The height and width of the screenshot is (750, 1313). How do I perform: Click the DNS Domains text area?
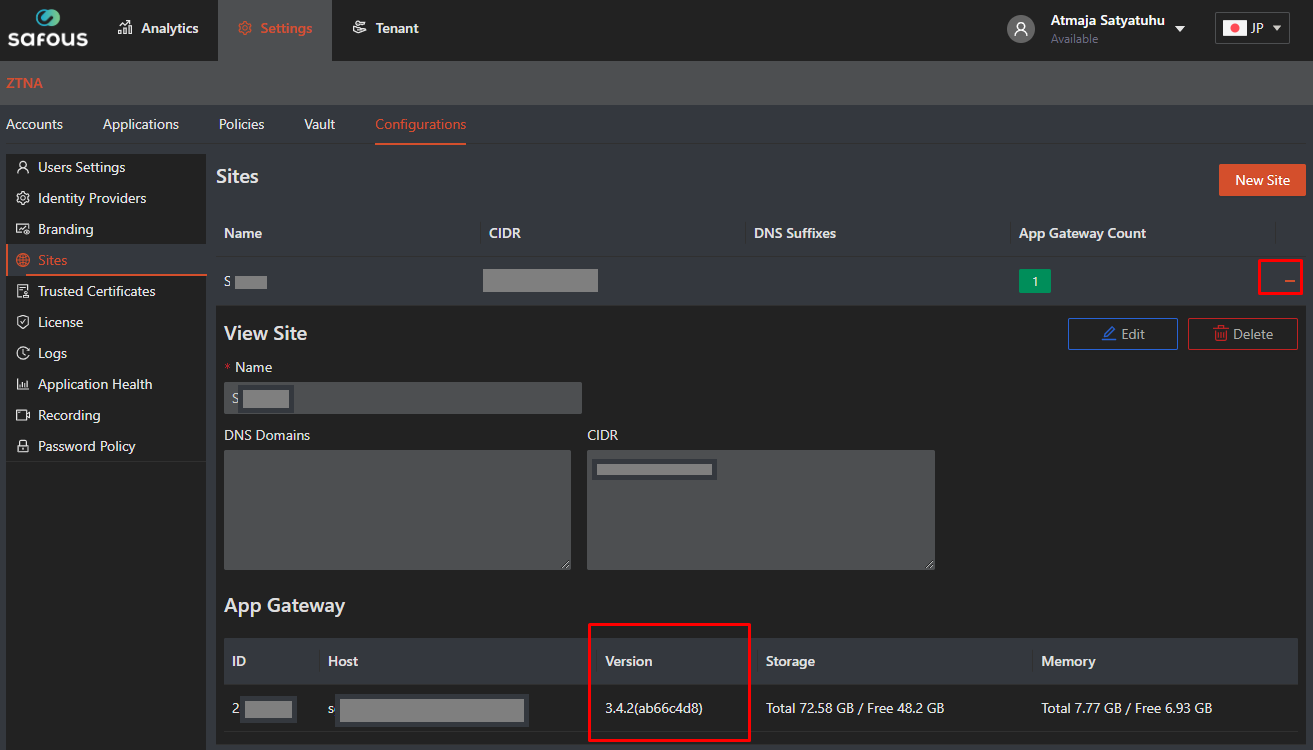397,509
